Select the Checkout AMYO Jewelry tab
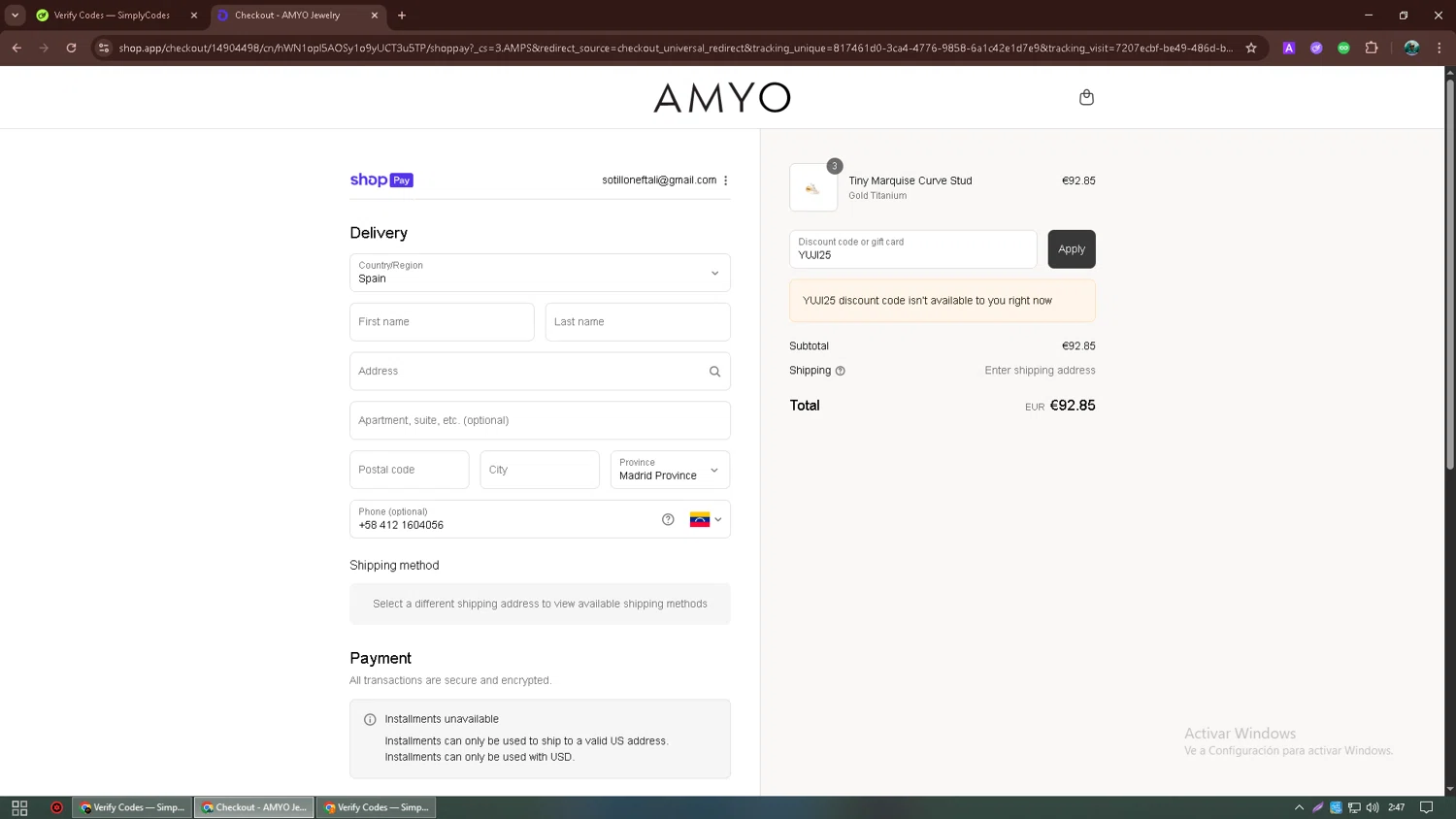Screen dimensions: 1456x819 click(297, 16)
